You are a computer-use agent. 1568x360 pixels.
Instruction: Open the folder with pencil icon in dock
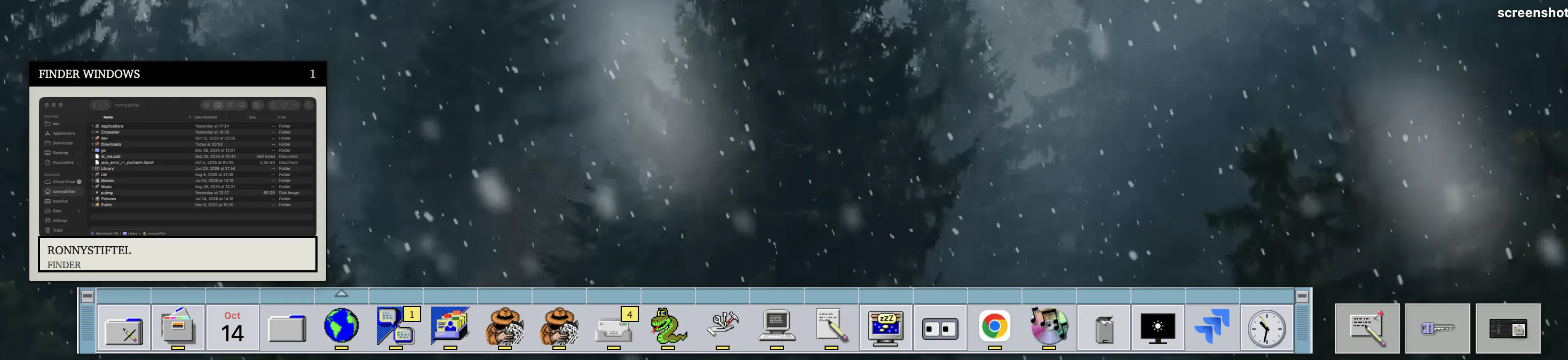click(124, 329)
